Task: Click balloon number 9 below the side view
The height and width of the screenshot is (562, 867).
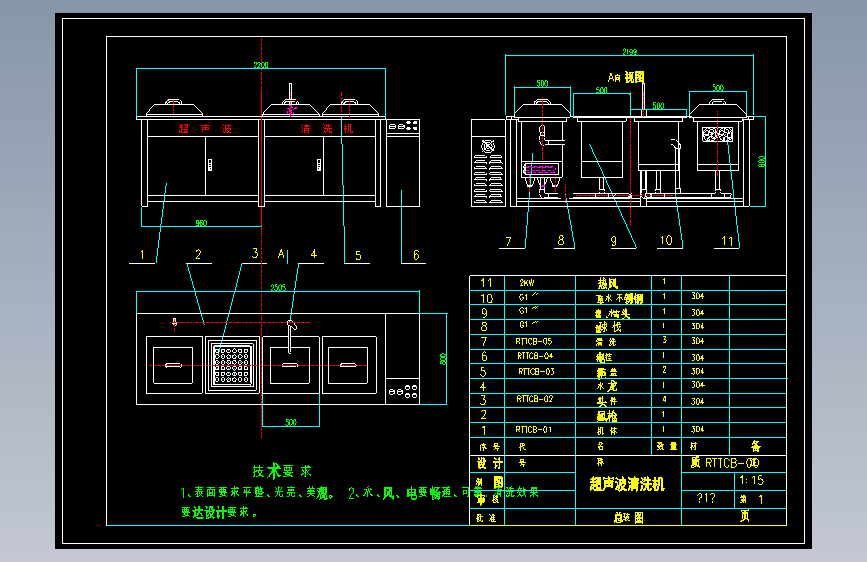Action: pos(614,241)
